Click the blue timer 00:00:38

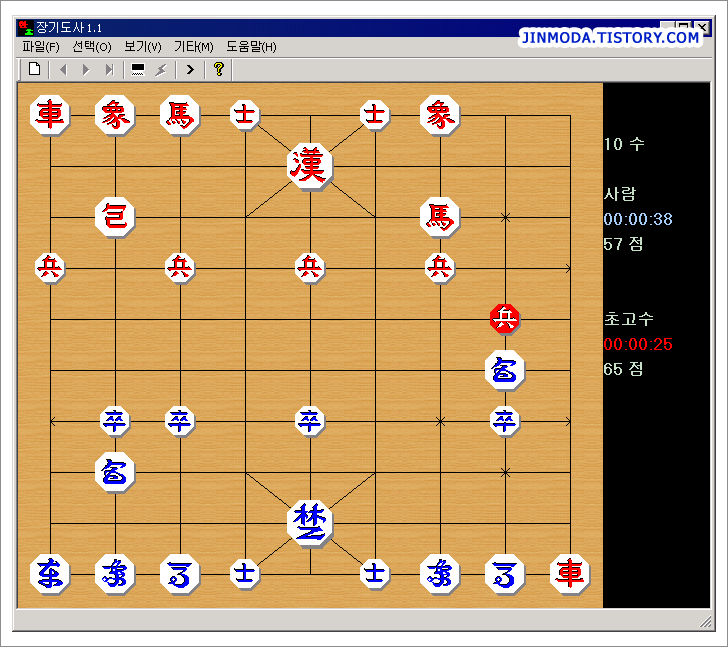click(x=638, y=219)
